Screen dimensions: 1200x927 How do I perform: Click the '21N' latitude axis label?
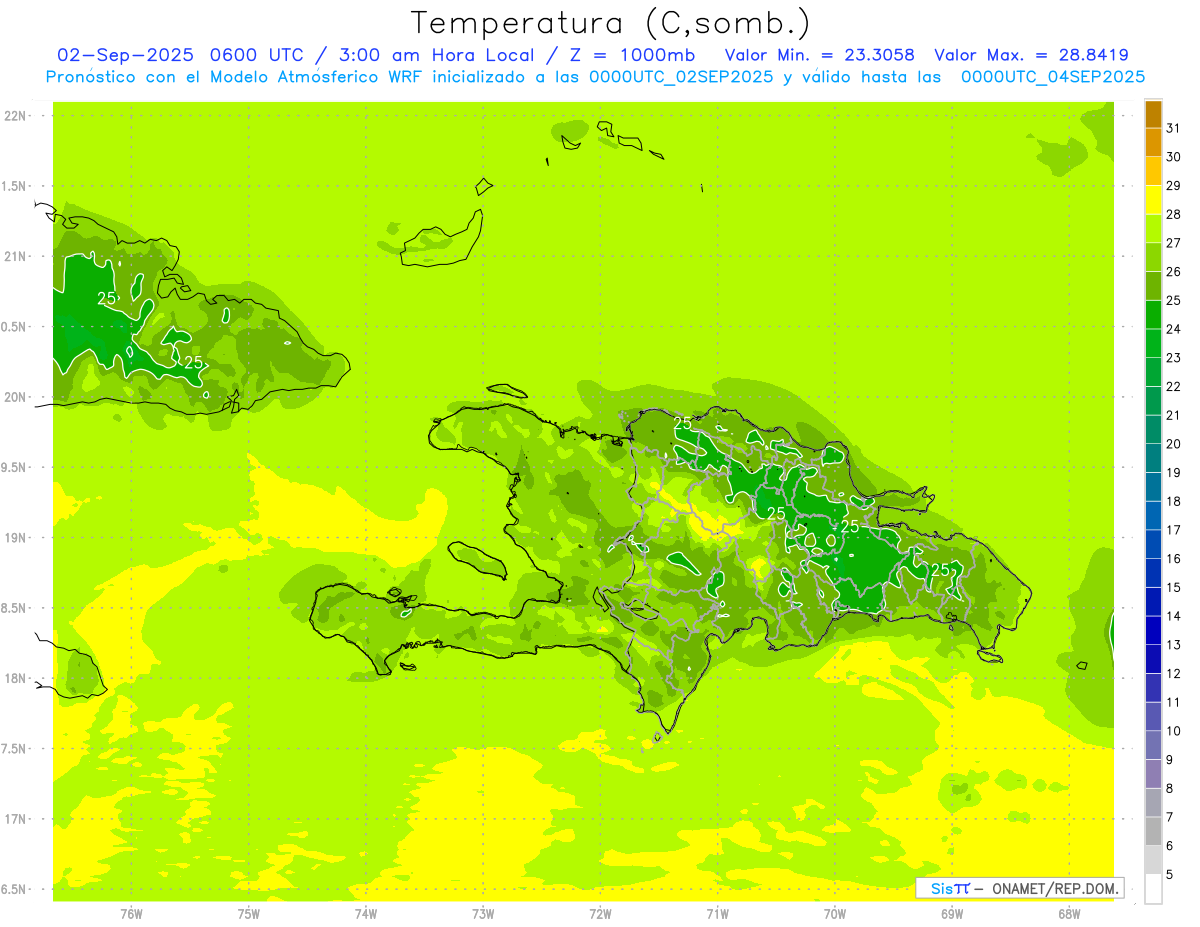tap(17, 256)
